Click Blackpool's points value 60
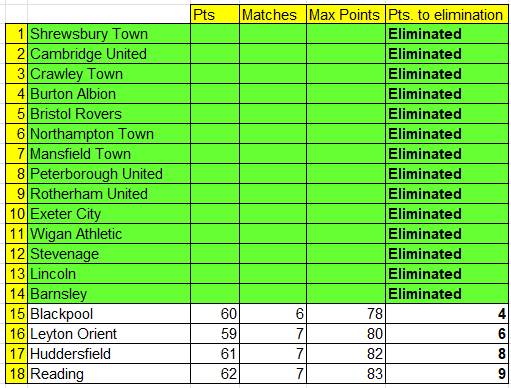This screenshot has height=388, width=511. (215, 314)
